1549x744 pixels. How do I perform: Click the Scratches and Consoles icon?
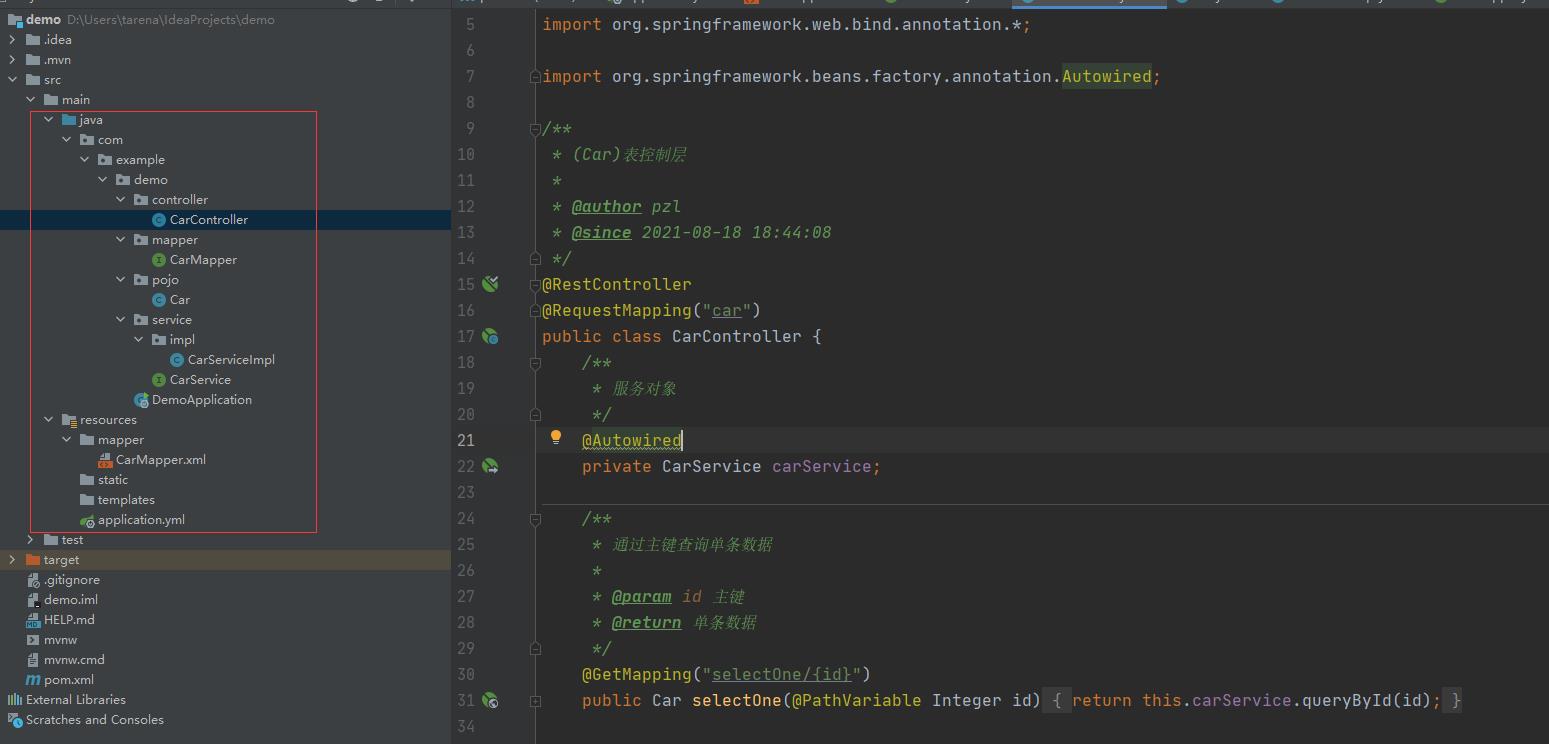pyautogui.click(x=15, y=720)
